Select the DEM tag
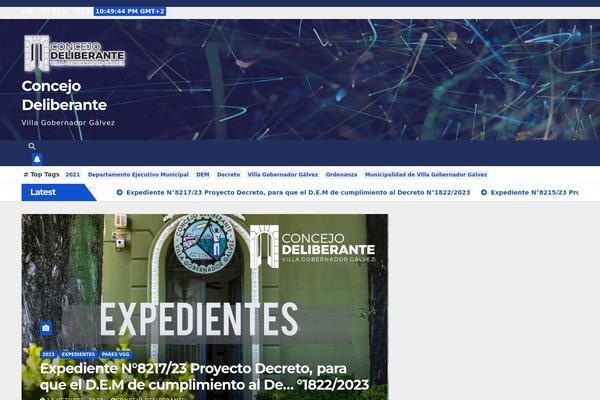Screen dimensions: 600x400 click(x=203, y=175)
